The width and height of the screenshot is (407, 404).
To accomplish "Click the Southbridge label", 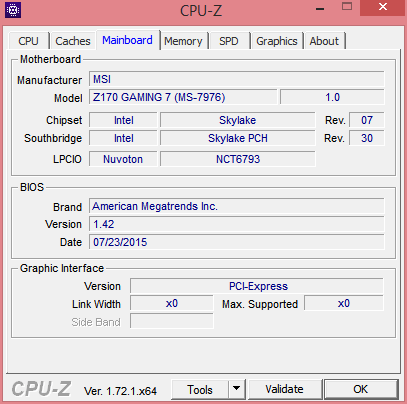I will pos(53,138).
